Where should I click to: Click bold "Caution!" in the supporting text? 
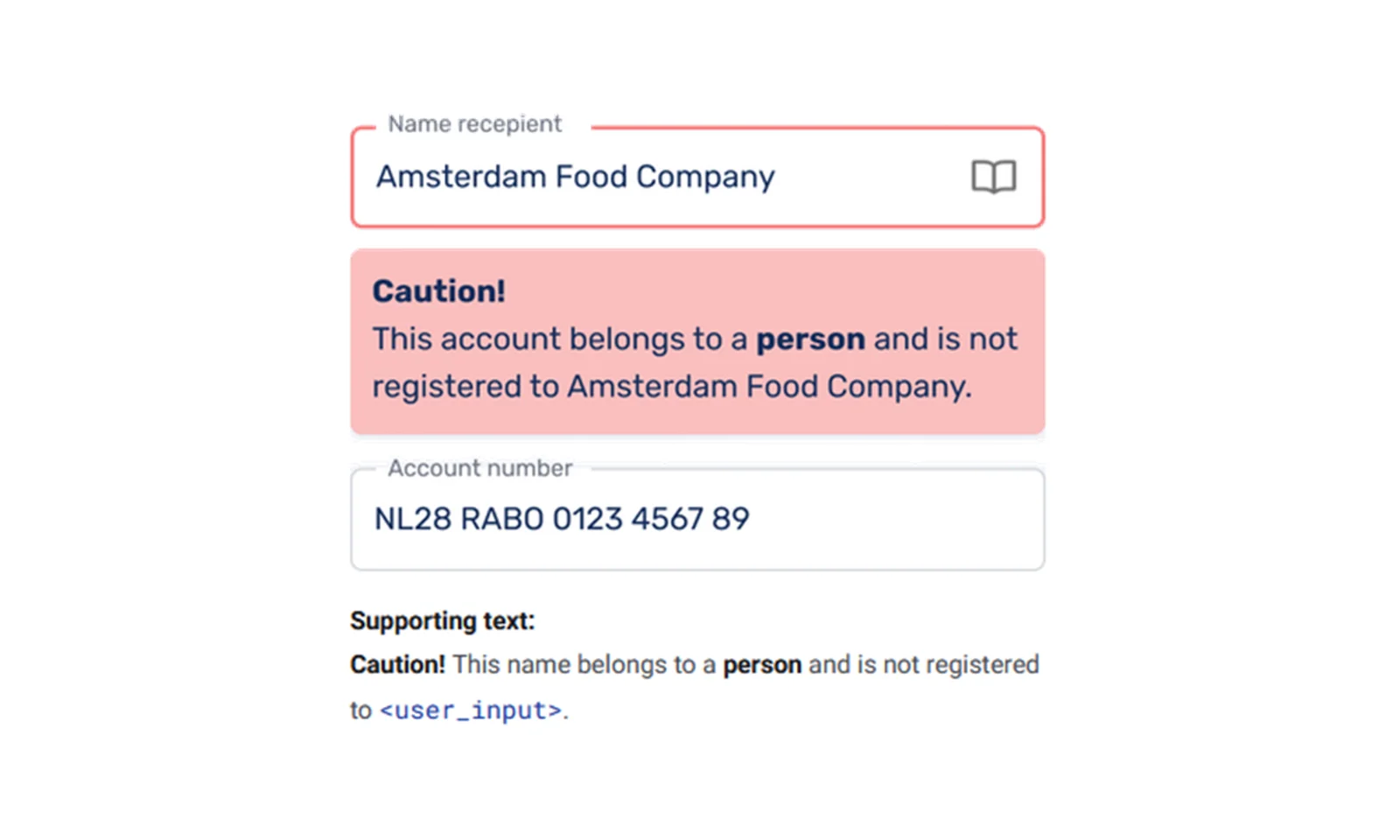pos(397,664)
